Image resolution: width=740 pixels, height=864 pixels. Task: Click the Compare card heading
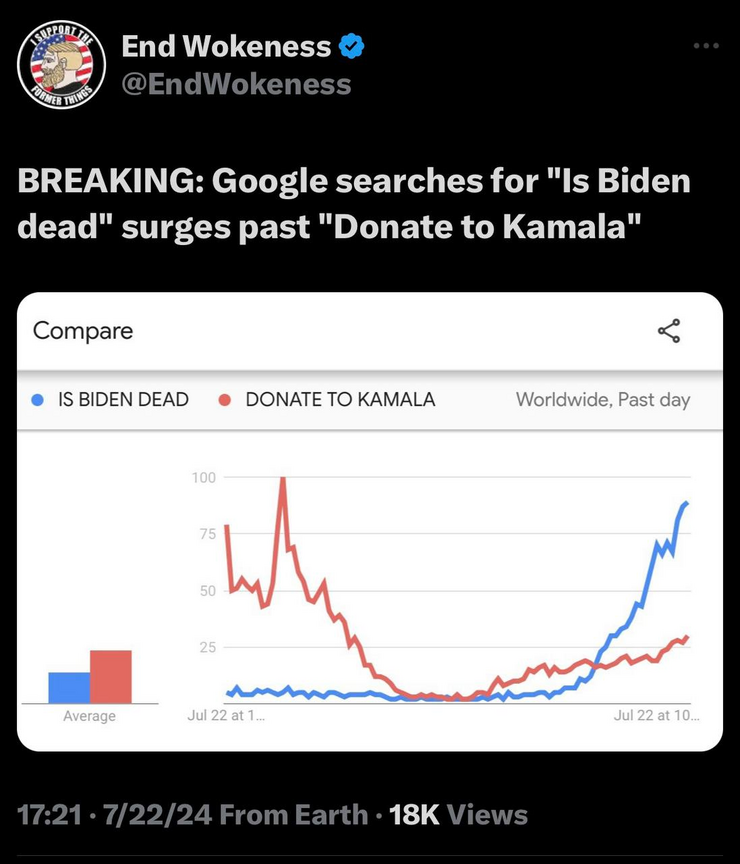point(83,331)
